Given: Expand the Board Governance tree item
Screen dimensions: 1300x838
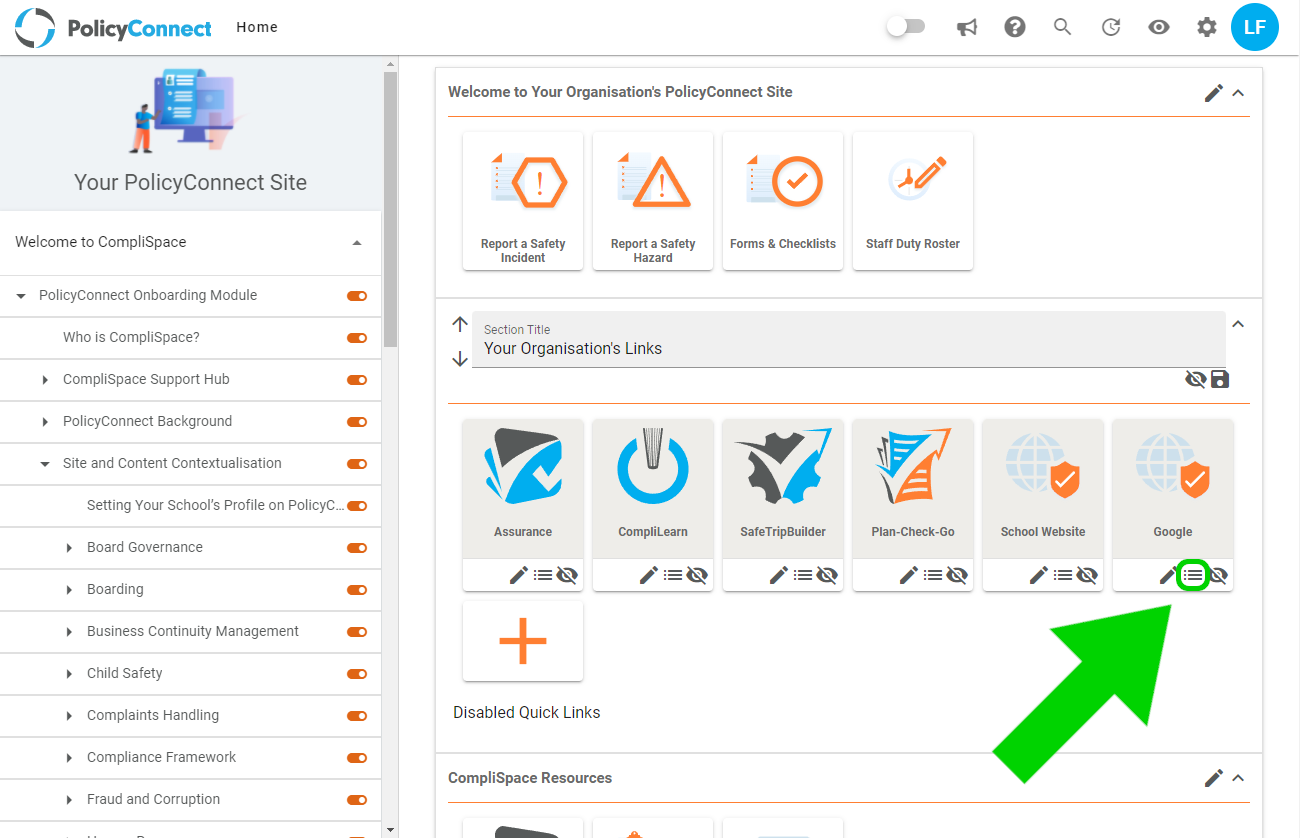Looking at the screenshot, I should pyautogui.click(x=69, y=548).
